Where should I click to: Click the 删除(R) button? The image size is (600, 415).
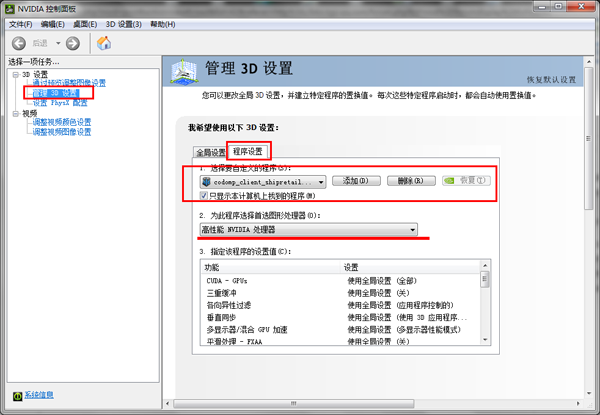[411, 181]
